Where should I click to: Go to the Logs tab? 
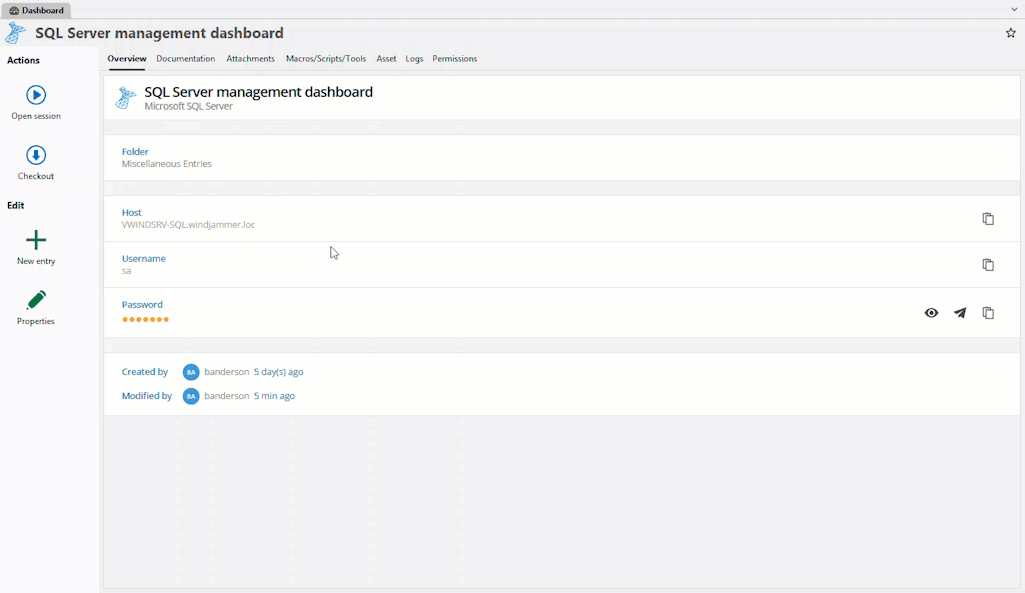click(414, 59)
